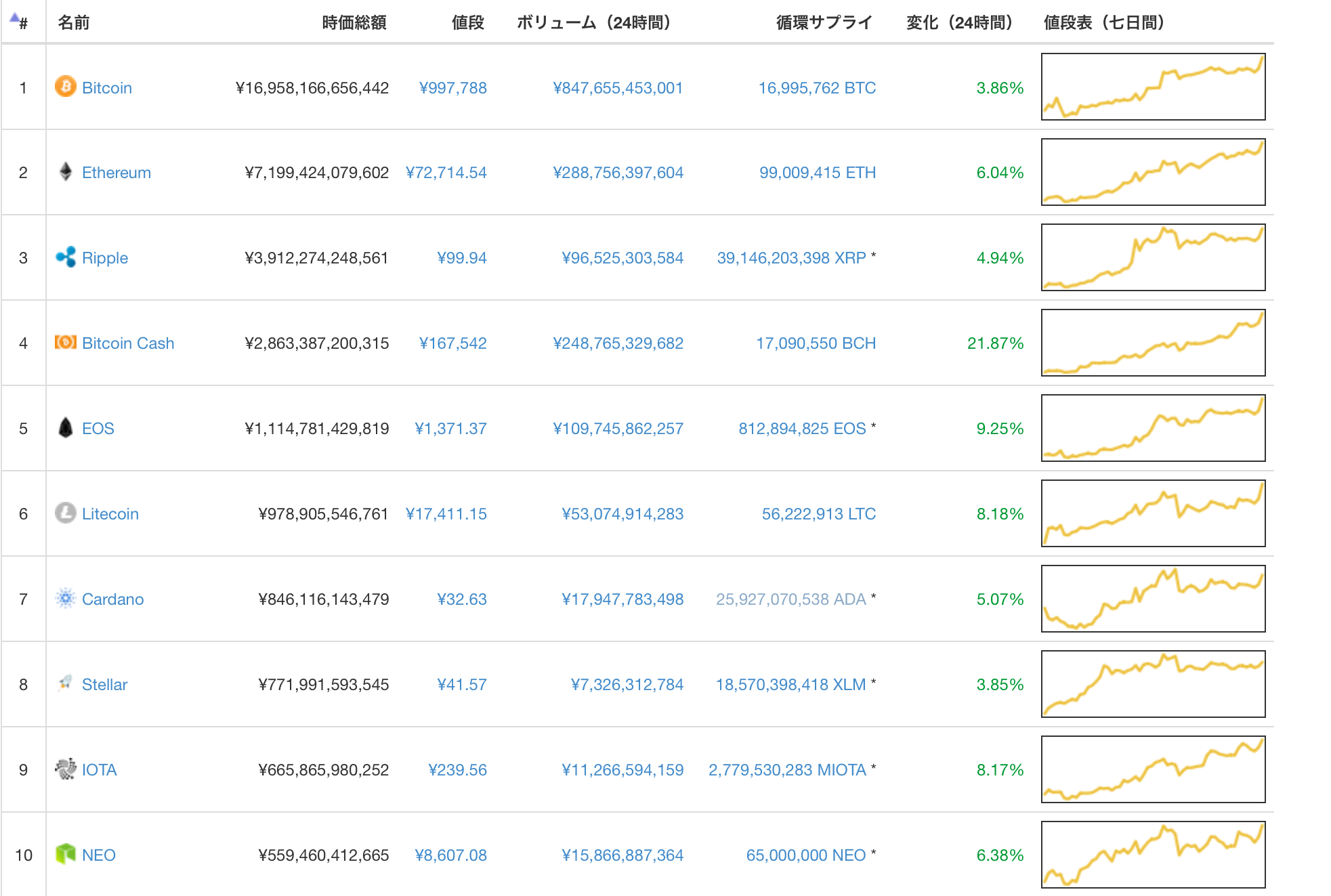Click the orange Bitcoin logo icon
The width and height of the screenshot is (1331, 896).
[x=66, y=87]
